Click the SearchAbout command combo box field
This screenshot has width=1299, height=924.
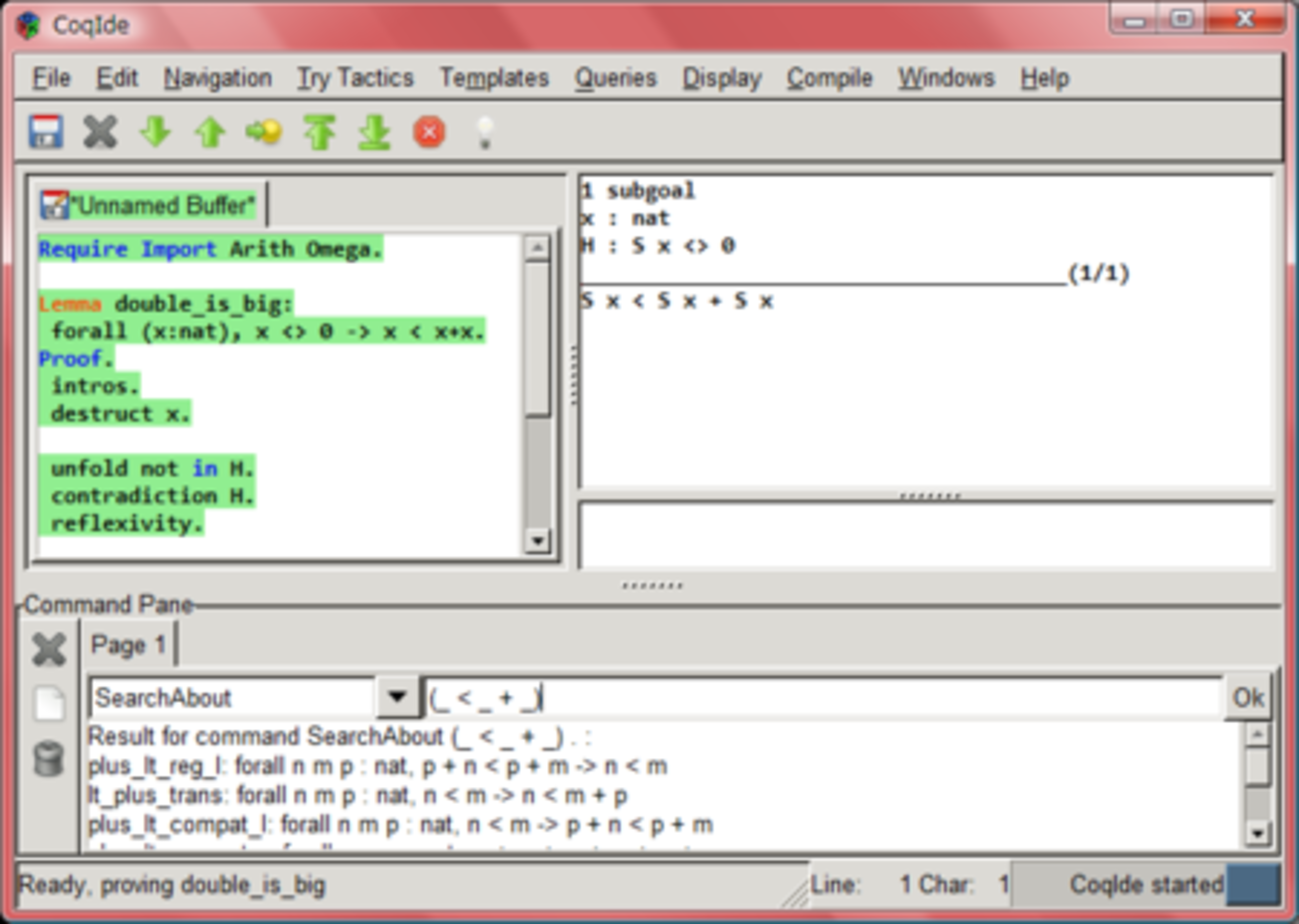pyautogui.click(x=232, y=697)
